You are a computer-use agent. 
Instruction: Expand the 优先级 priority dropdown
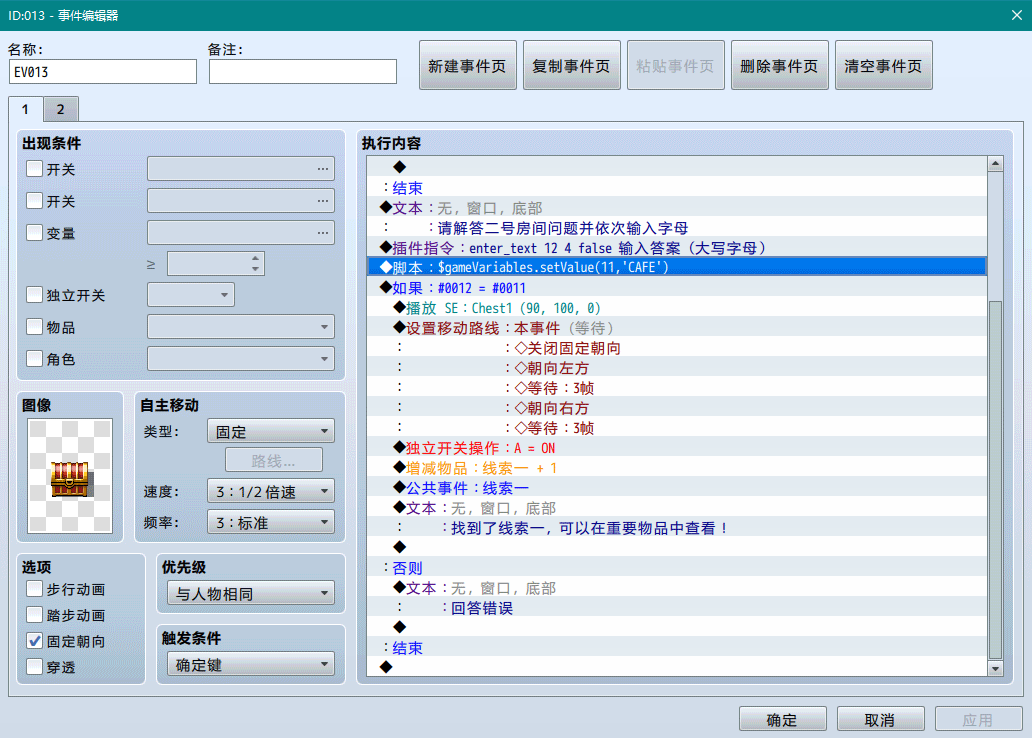click(x=250, y=594)
